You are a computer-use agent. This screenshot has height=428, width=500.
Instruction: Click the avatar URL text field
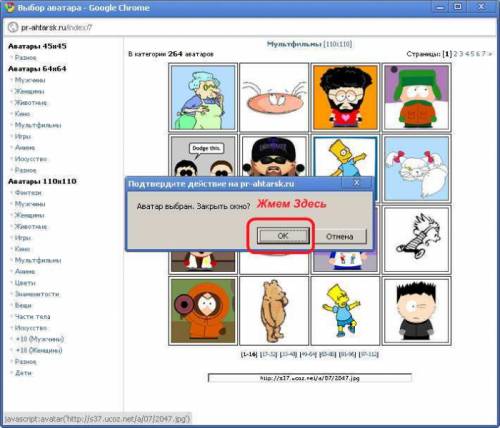point(310,378)
